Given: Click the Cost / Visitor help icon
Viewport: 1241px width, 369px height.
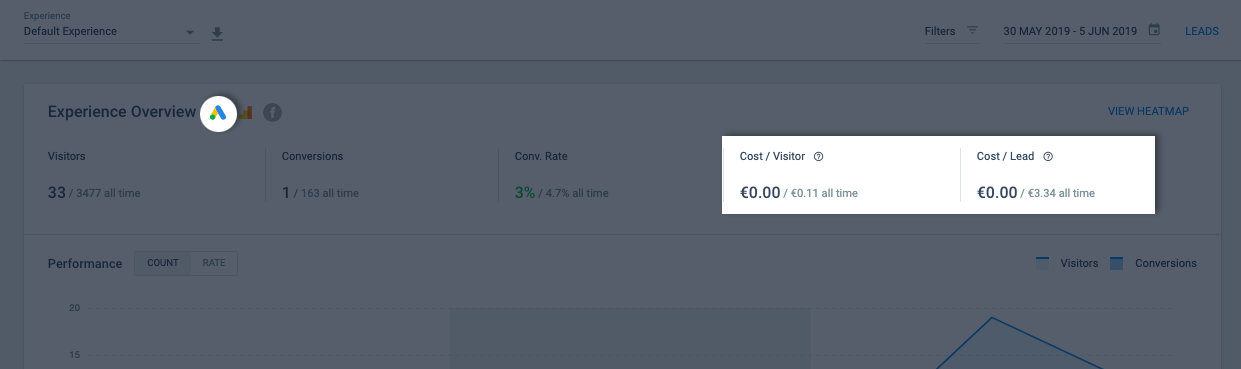Looking at the screenshot, I should tap(818, 157).
